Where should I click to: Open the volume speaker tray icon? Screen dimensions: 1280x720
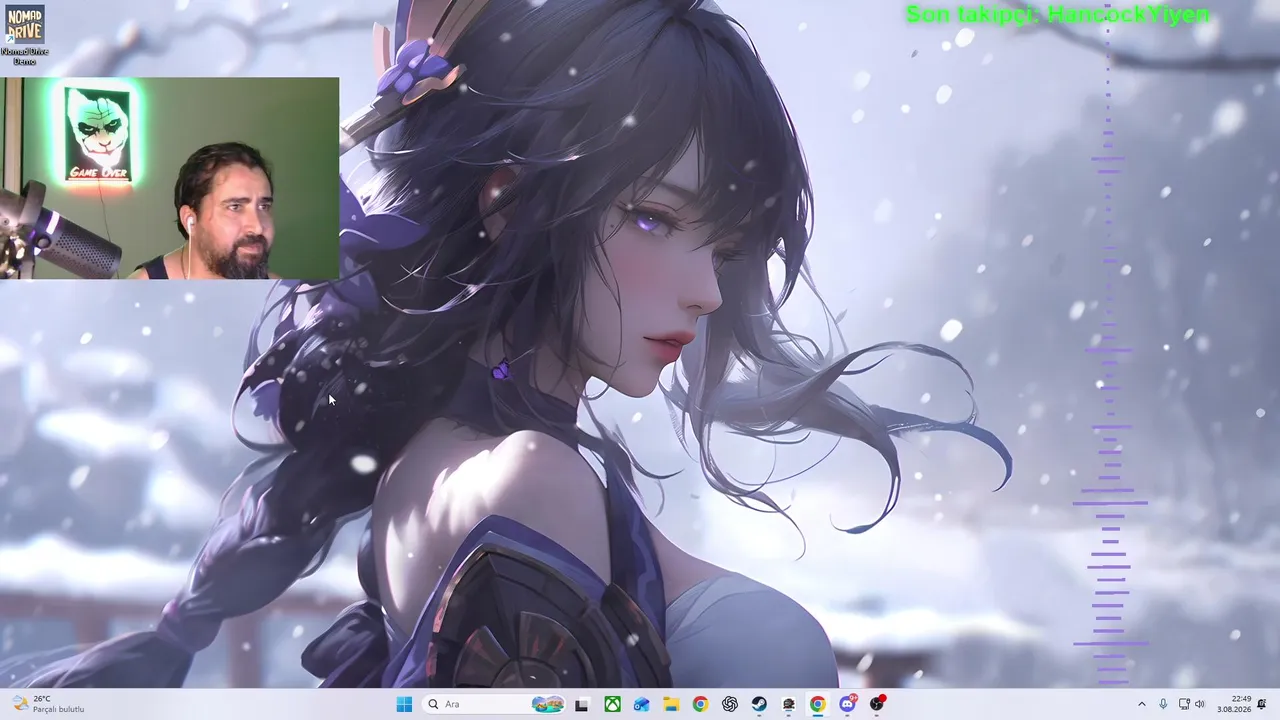(1200, 704)
